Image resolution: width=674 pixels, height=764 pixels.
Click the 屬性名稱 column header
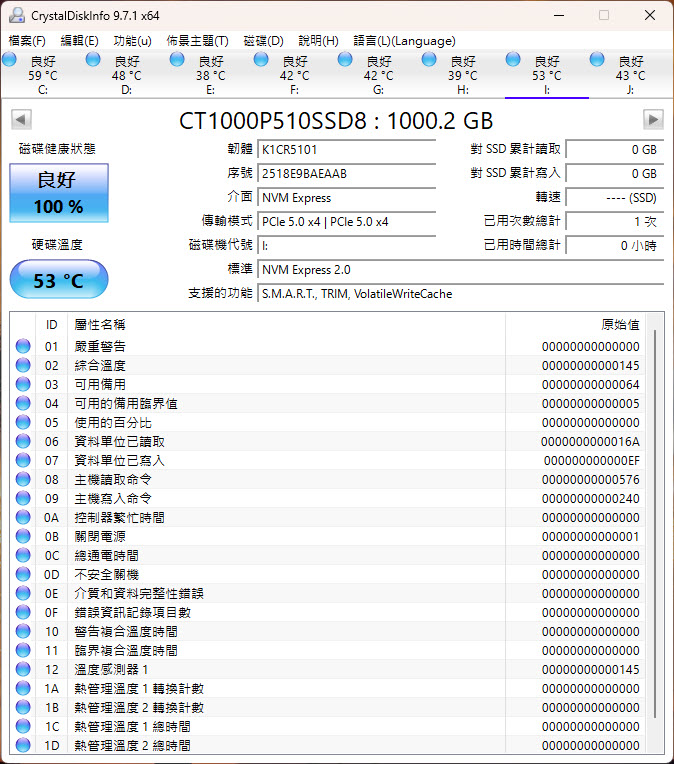tap(287, 325)
